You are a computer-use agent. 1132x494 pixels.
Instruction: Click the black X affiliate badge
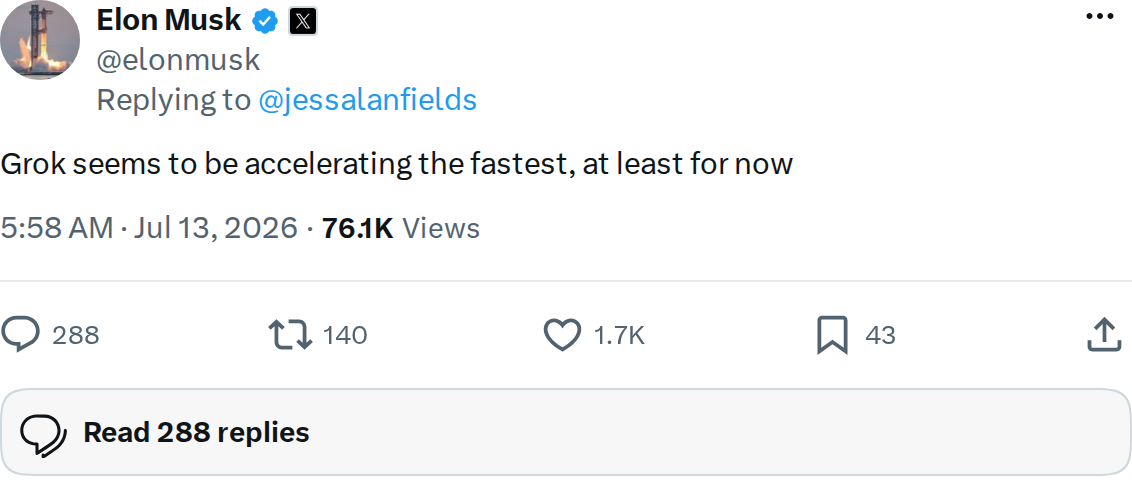303,22
